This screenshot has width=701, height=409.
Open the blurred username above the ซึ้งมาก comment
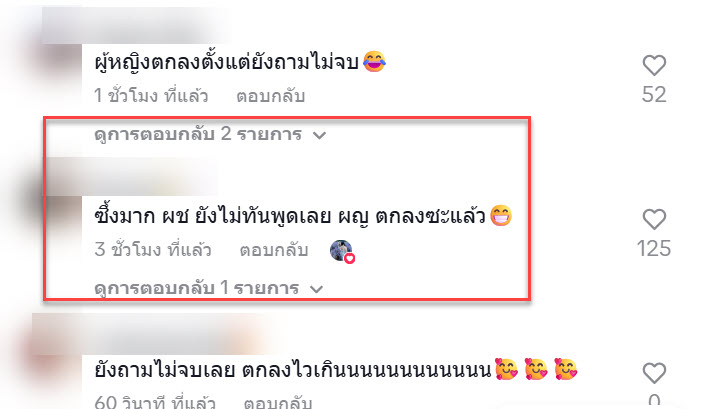[x=134, y=177]
